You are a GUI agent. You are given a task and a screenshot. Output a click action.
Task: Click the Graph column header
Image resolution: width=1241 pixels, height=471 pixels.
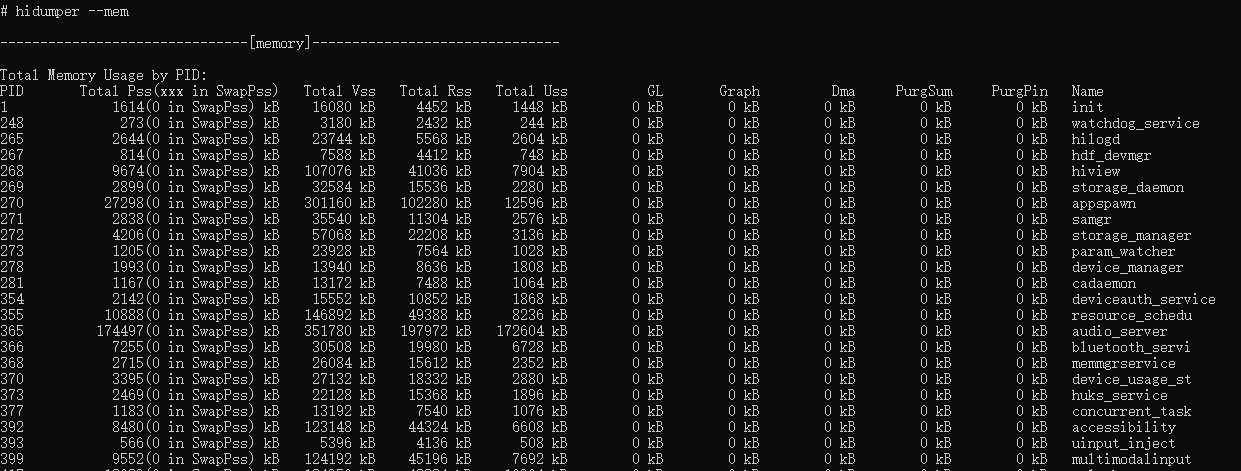tap(739, 91)
